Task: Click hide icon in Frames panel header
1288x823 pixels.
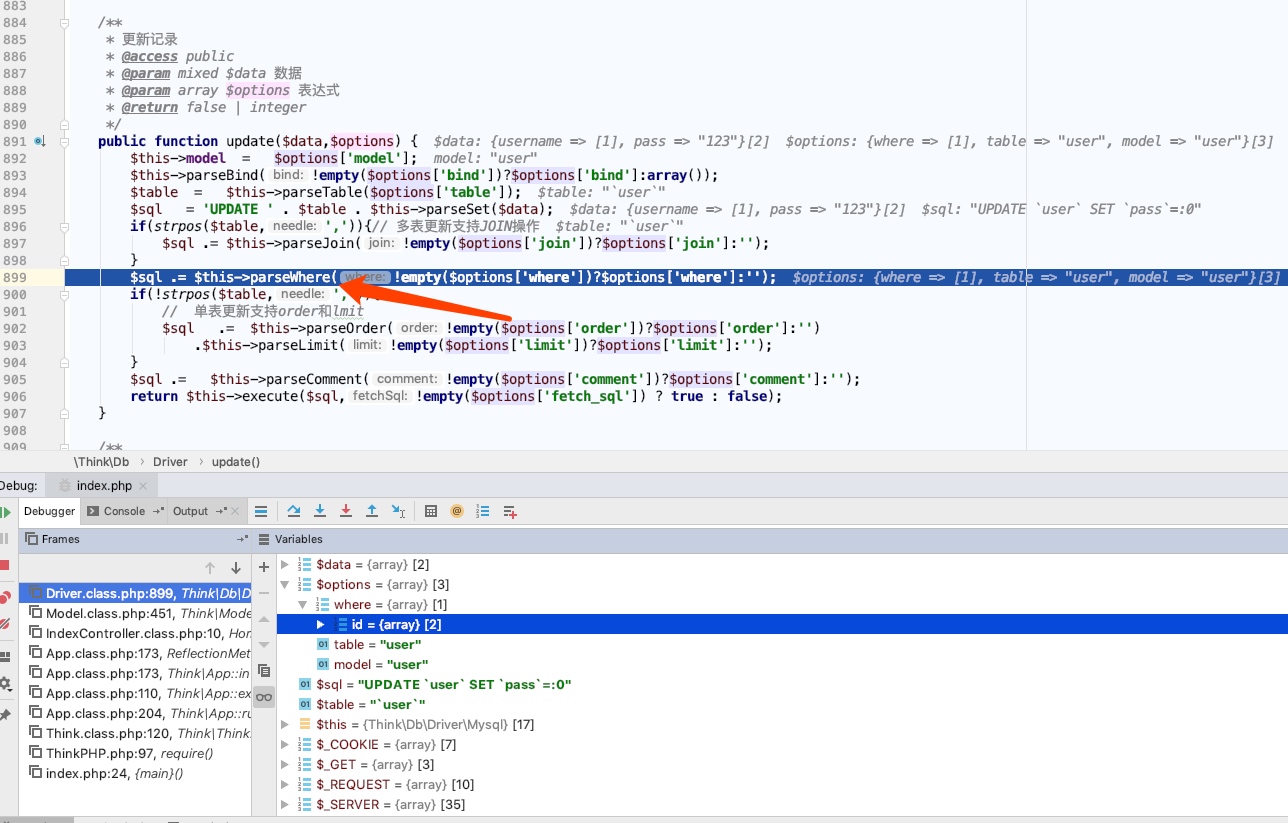Action: (x=242, y=539)
